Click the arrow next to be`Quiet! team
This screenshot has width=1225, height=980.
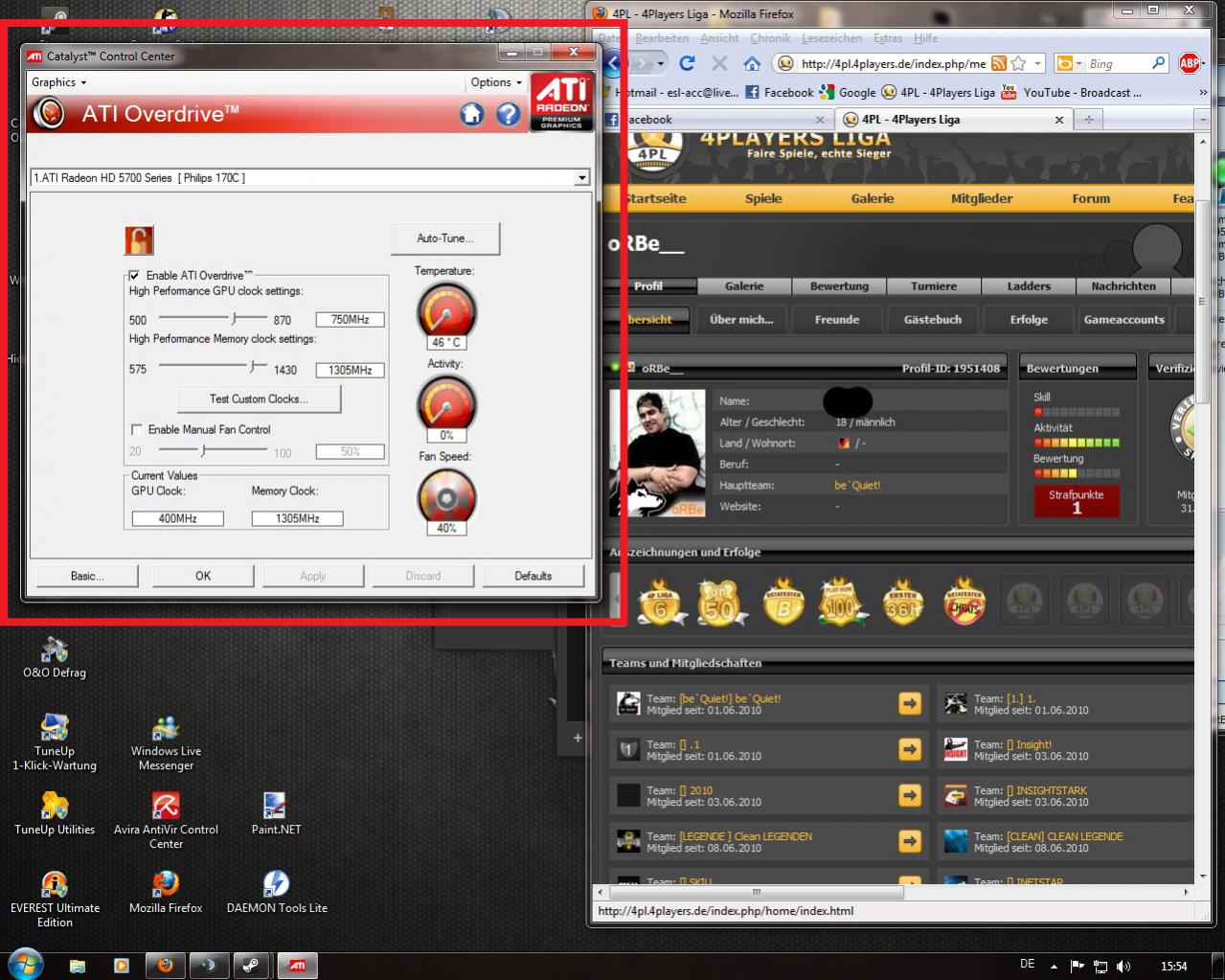[x=910, y=704]
